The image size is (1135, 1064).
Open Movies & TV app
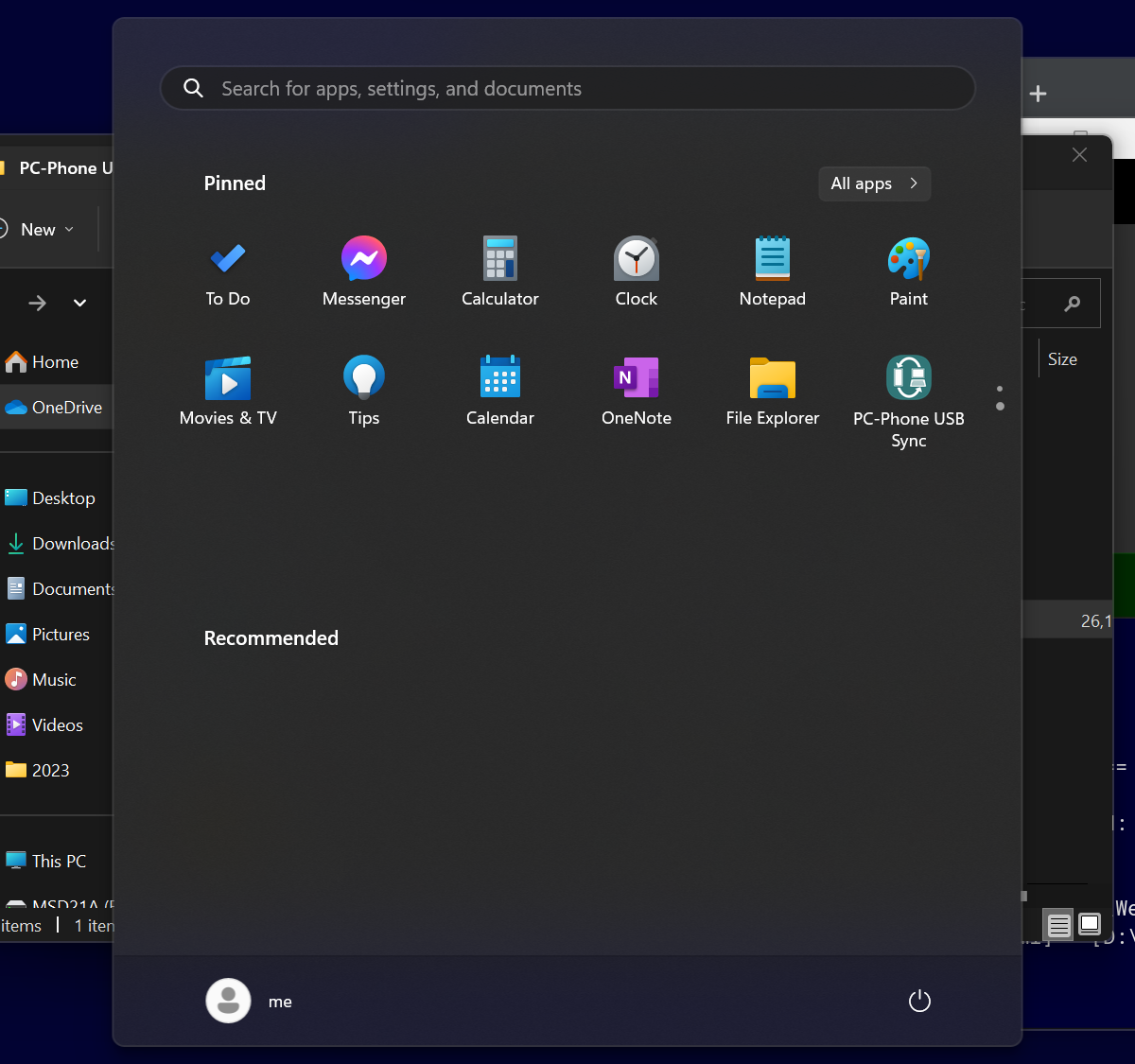(x=227, y=390)
